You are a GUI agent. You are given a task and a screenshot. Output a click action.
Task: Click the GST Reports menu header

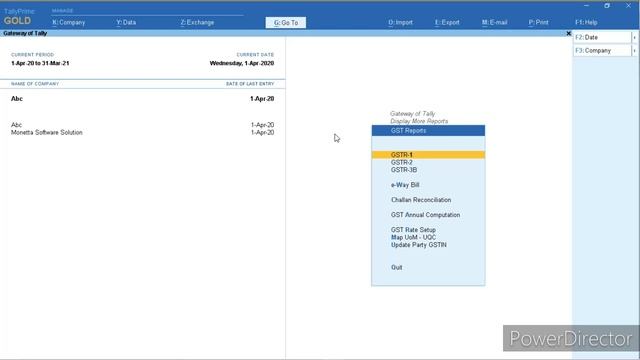coord(428,131)
